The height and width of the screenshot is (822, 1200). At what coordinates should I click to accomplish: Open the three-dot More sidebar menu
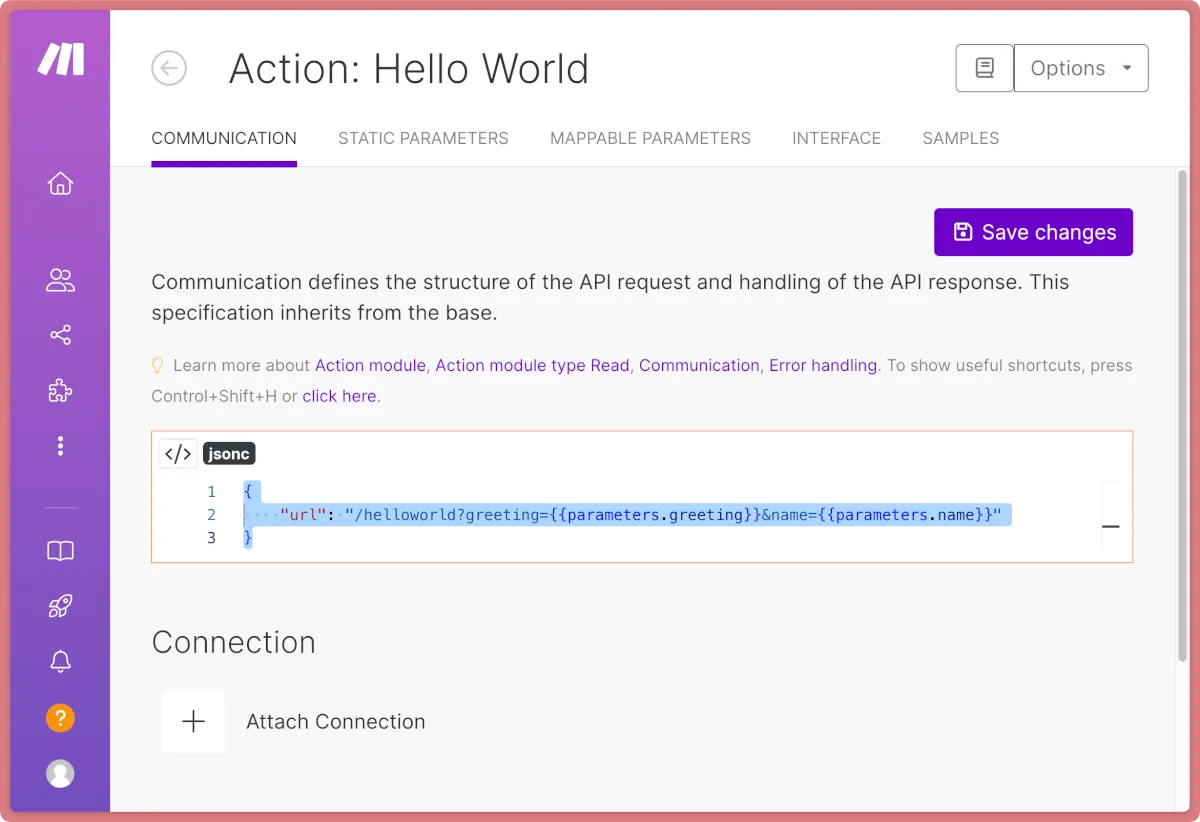[x=61, y=446]
